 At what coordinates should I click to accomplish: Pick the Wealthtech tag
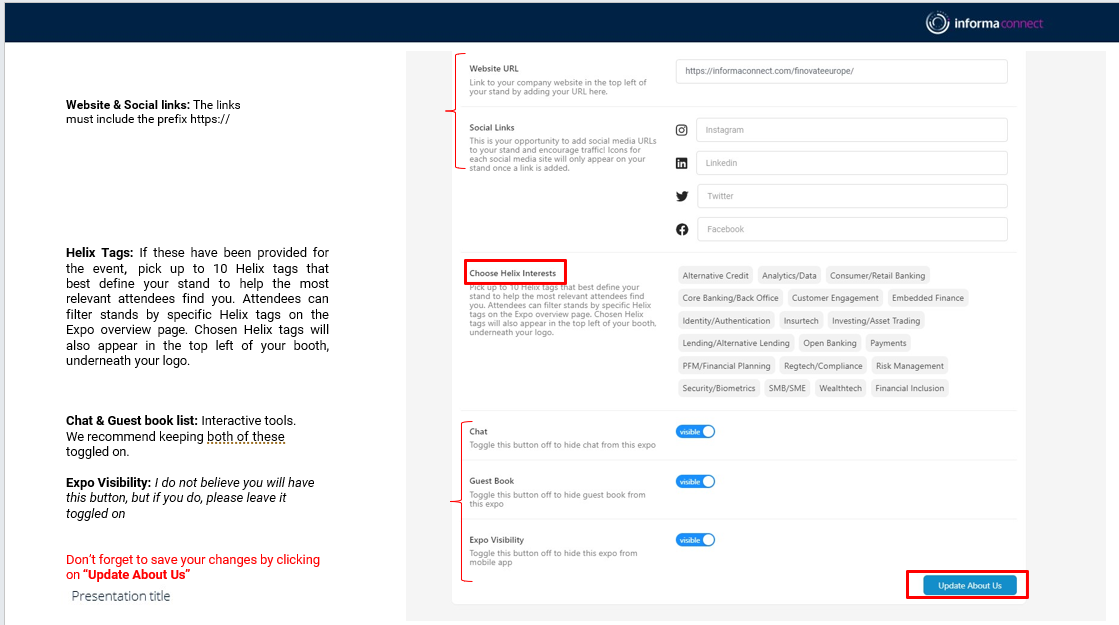(840, 388)
